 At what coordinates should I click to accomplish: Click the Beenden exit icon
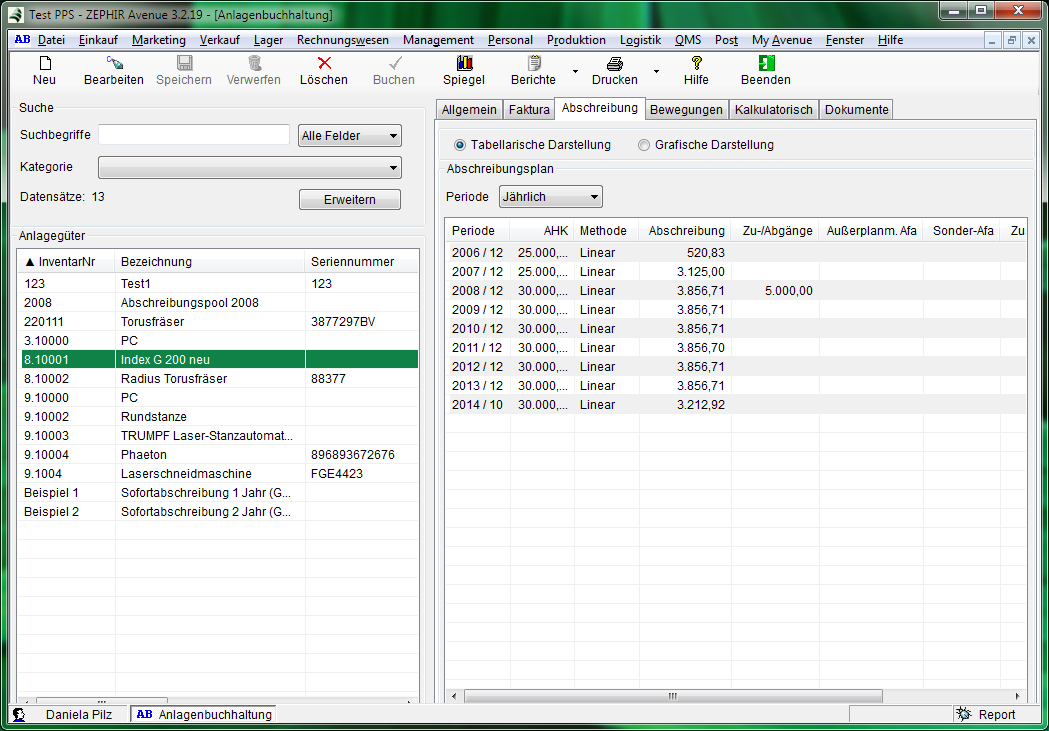click(x=765, y=63)
